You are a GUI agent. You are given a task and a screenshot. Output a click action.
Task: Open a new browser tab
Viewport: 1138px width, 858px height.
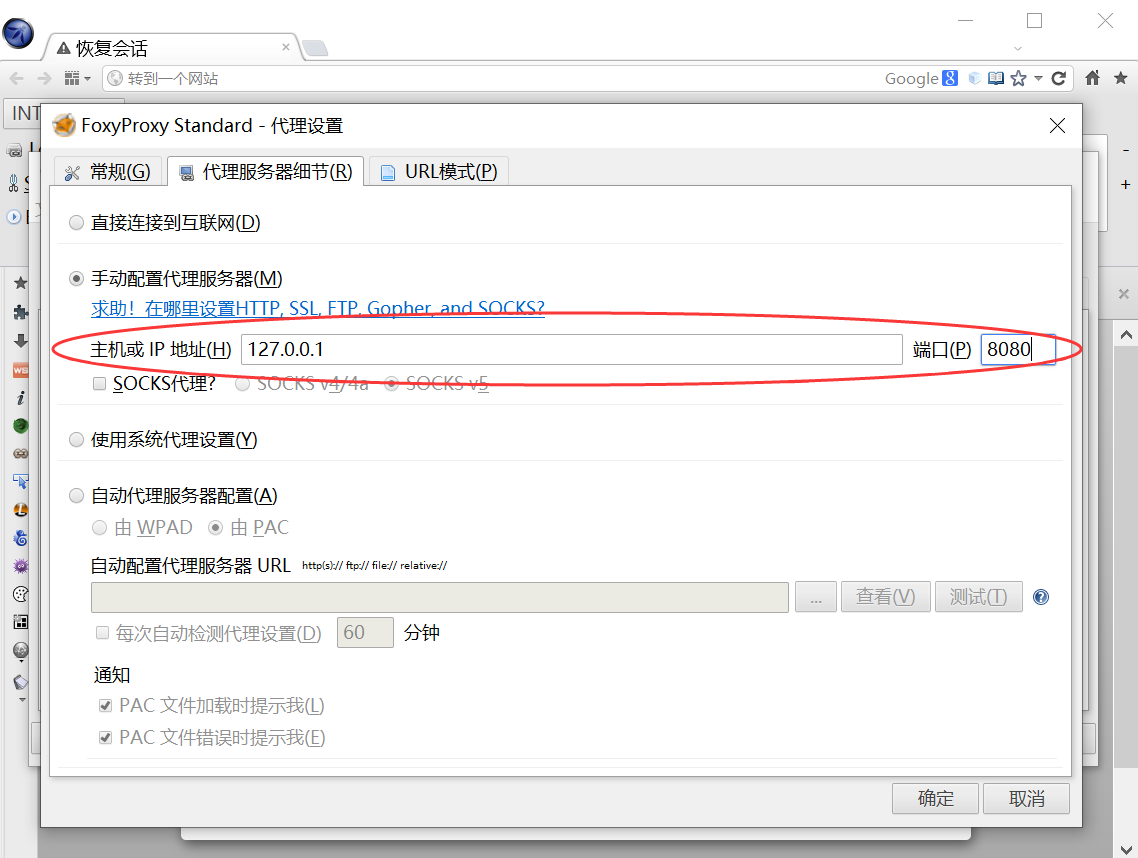pos(315,49)
